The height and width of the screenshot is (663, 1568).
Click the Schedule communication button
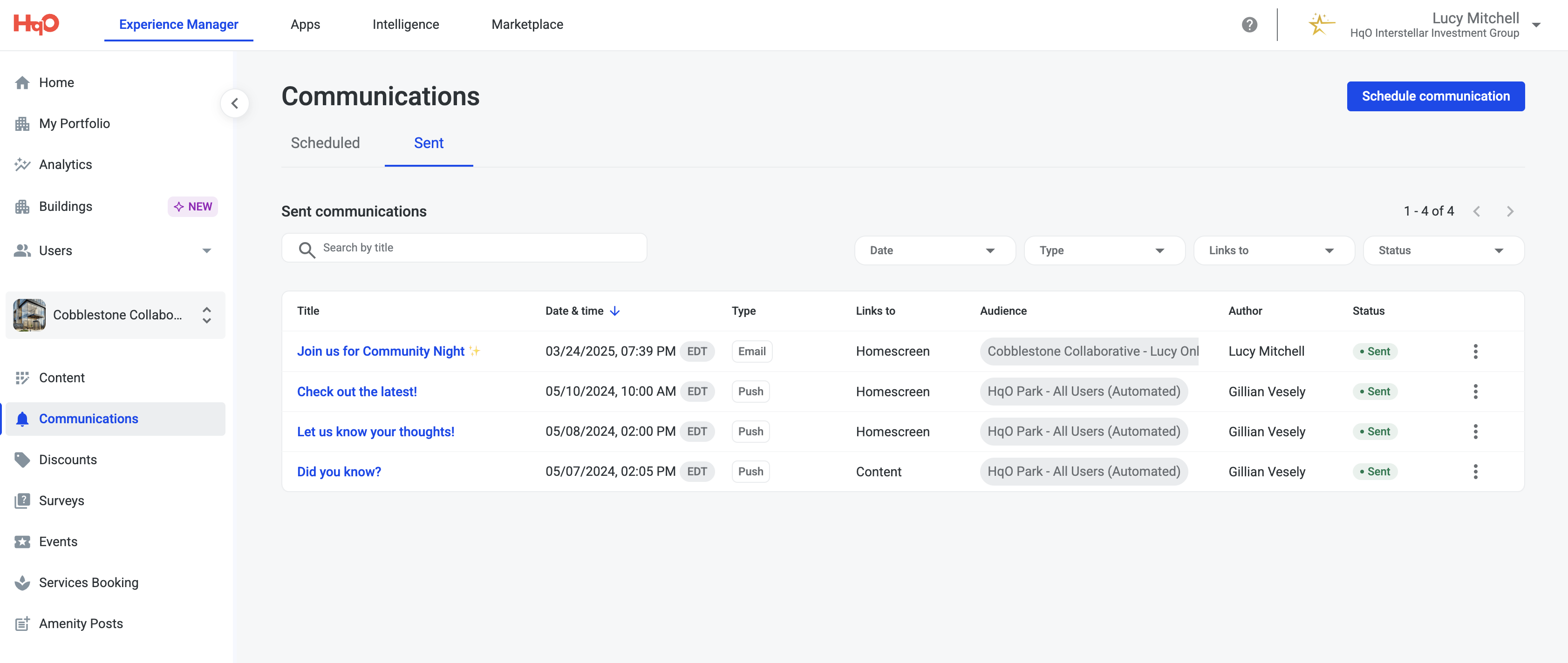1435,96
